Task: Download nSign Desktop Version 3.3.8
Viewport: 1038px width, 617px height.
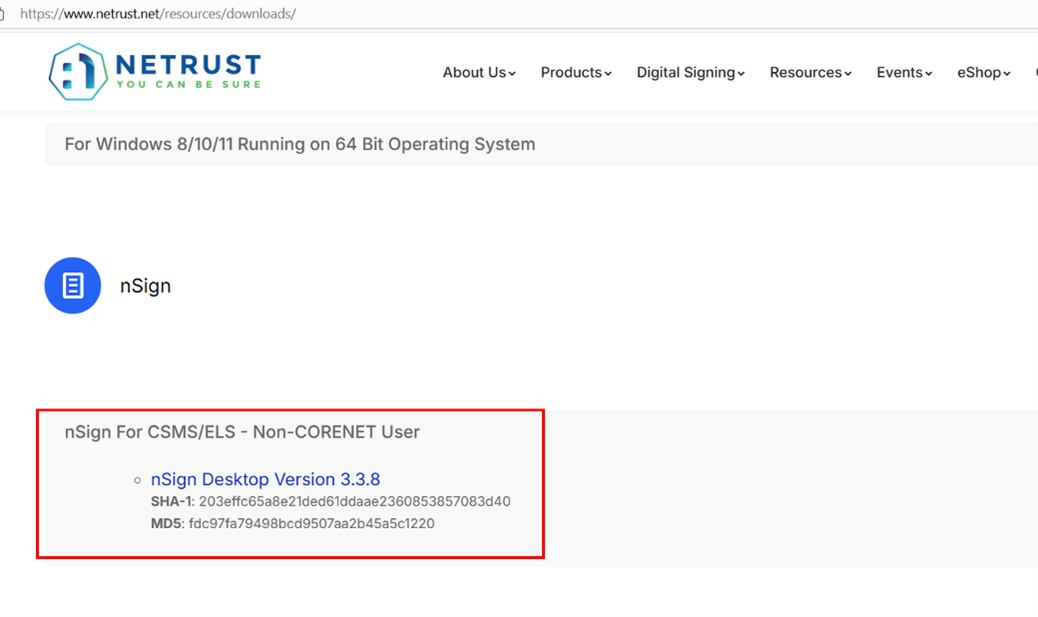Action: point(265,479)
